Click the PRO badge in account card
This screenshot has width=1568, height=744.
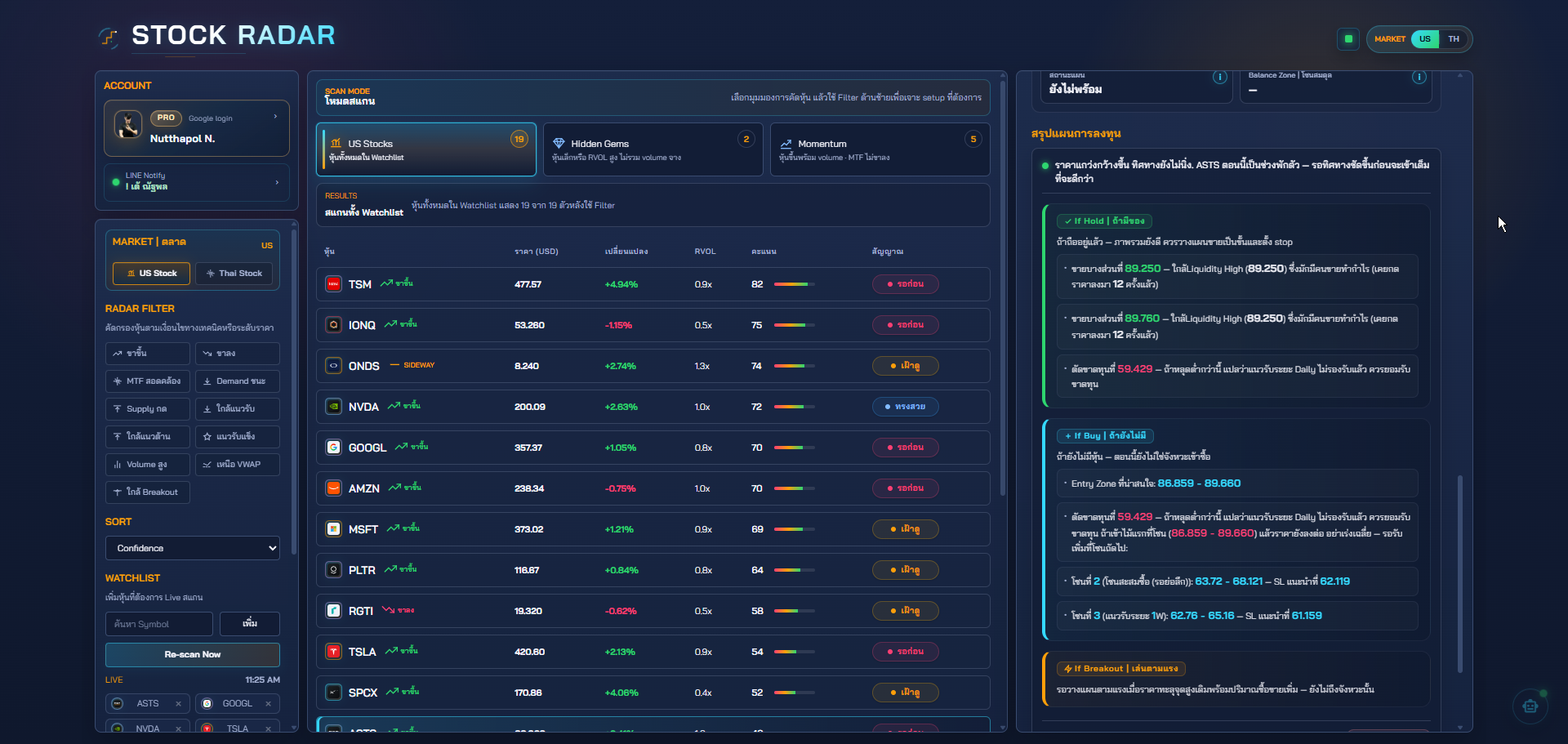click(166, 118)
